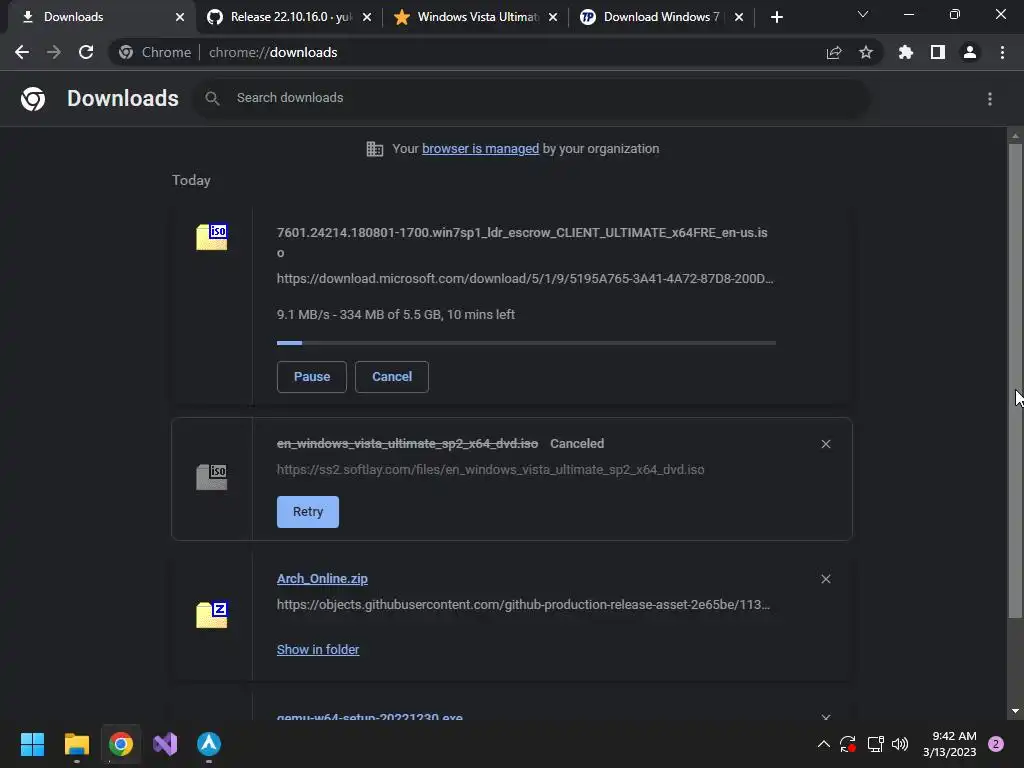Show Arch_Online.zip in folder
The width and height of the screenshot is (1024, 768).
coord(318,650)
